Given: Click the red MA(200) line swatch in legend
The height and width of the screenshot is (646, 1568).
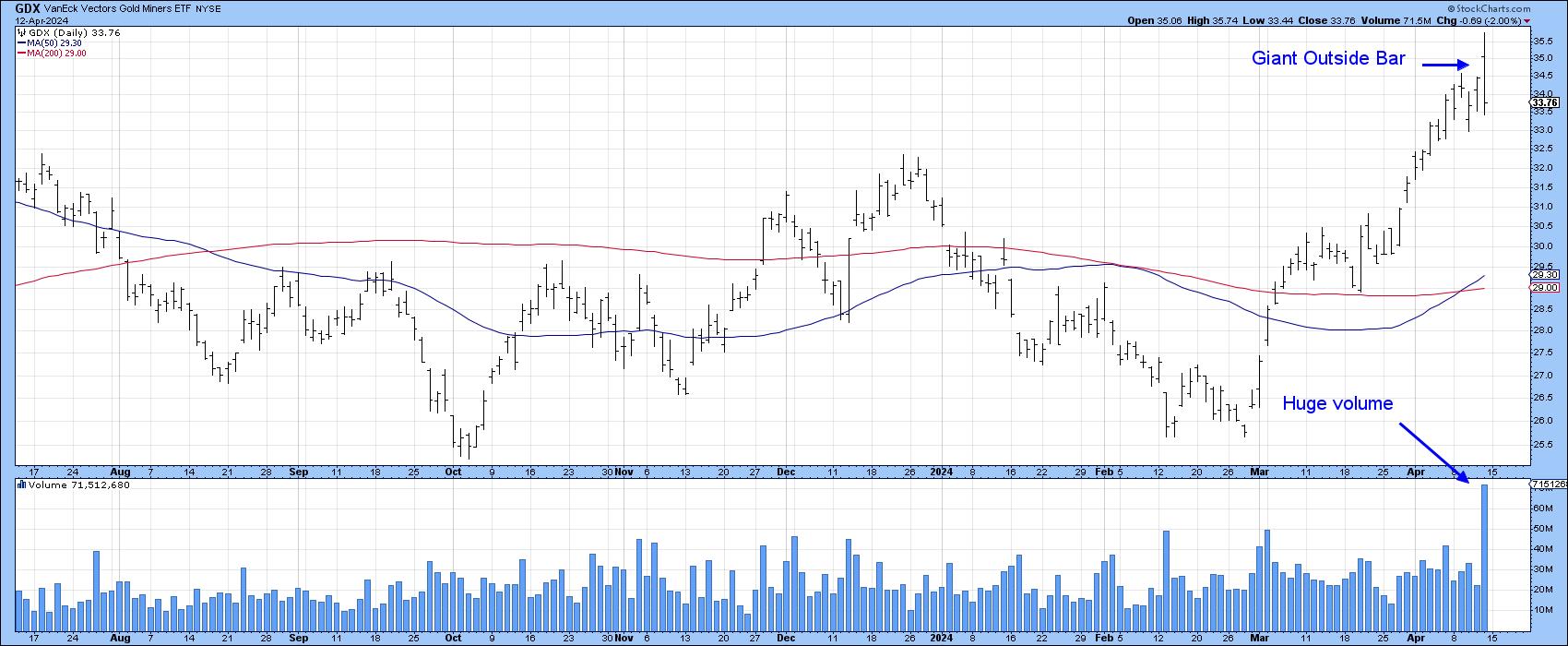Looking at the screenshot, I should point(22,54).
